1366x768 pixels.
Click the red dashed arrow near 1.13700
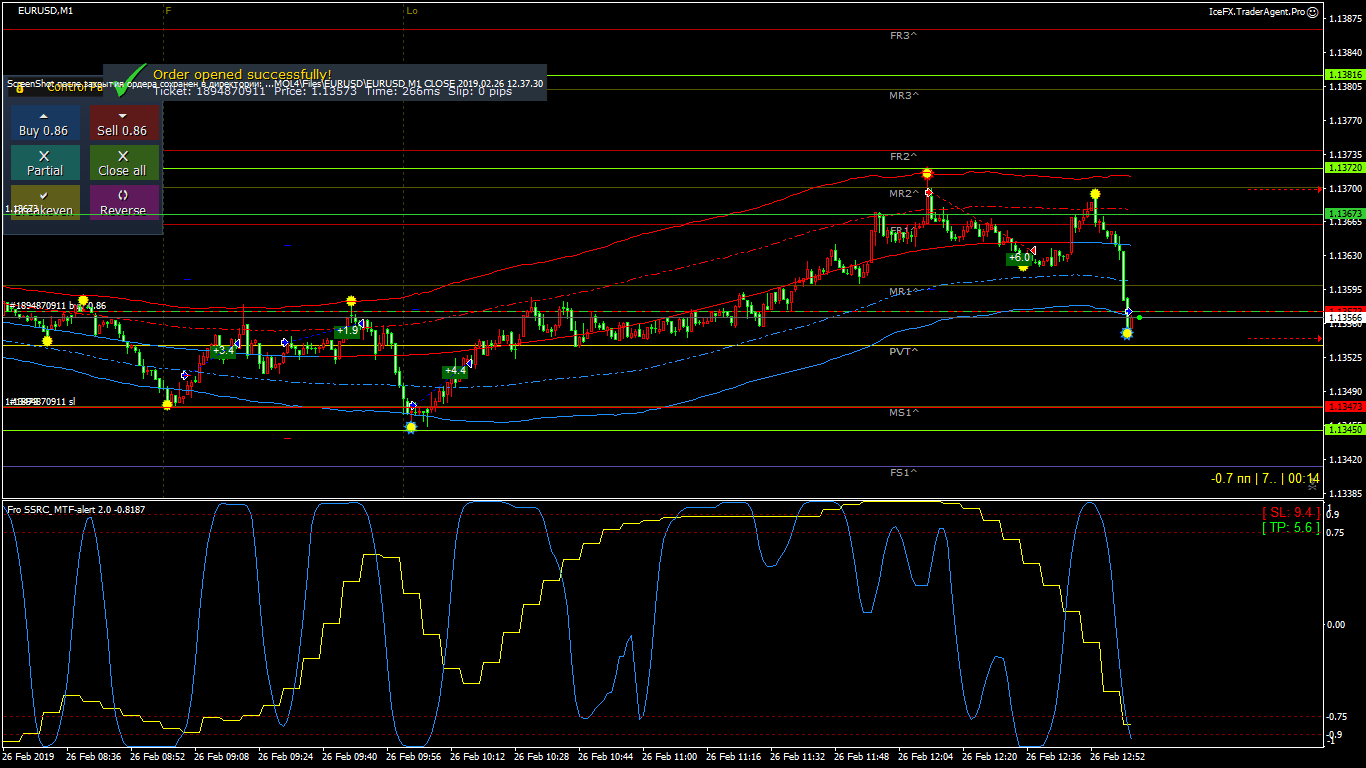tap(1285, 188)
